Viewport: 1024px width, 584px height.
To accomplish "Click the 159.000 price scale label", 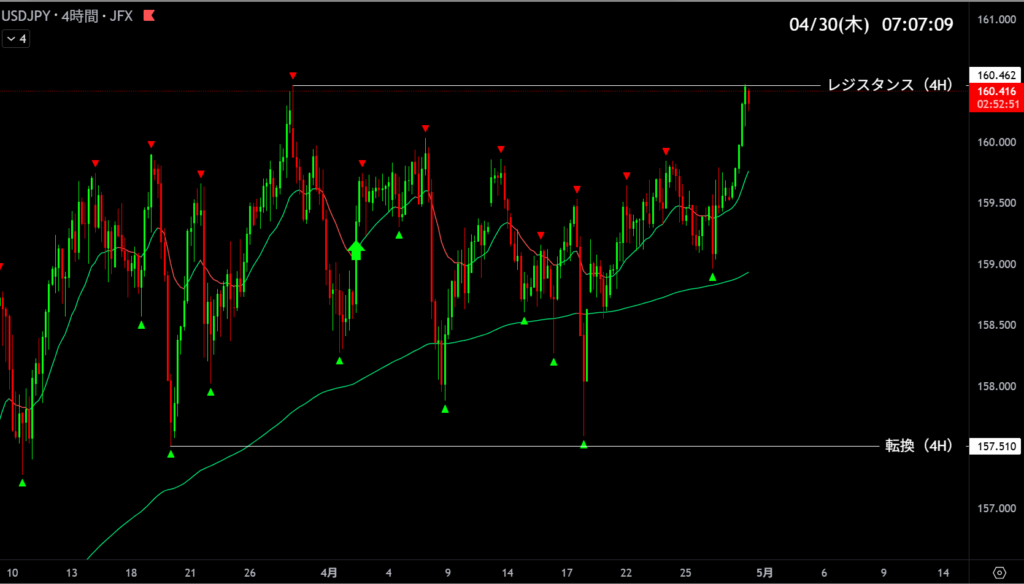I will point(996,264).
